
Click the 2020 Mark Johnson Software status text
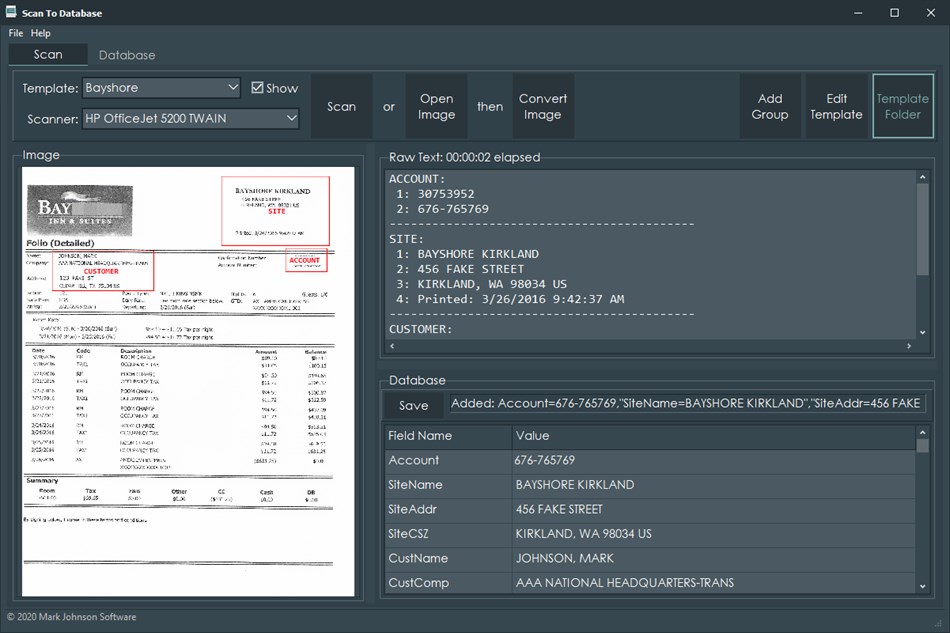[x=71, y=617]
